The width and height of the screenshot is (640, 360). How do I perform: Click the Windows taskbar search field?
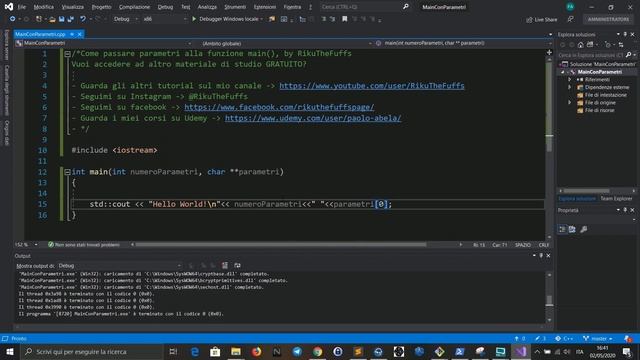coord(91,351)
